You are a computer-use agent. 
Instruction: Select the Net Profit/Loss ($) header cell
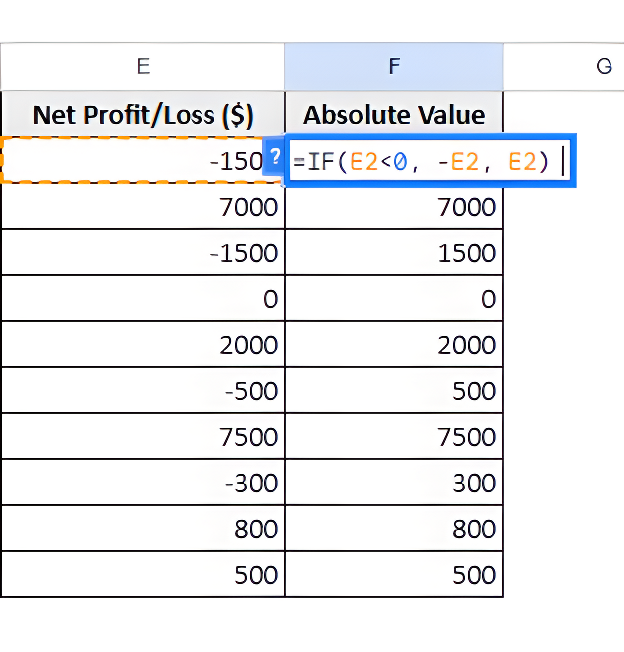click(143, 114)
